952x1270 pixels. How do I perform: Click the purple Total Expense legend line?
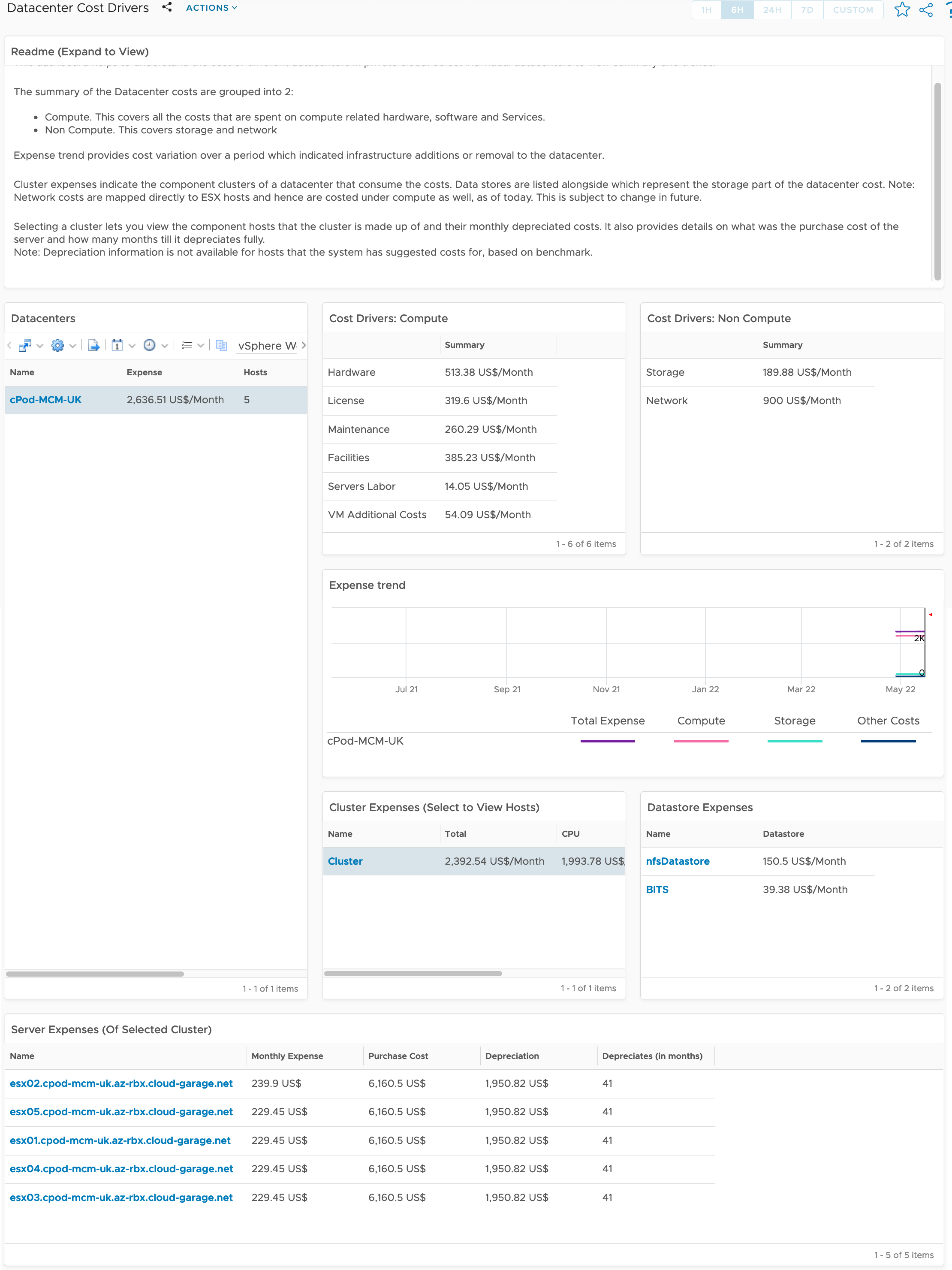point(608,741)
